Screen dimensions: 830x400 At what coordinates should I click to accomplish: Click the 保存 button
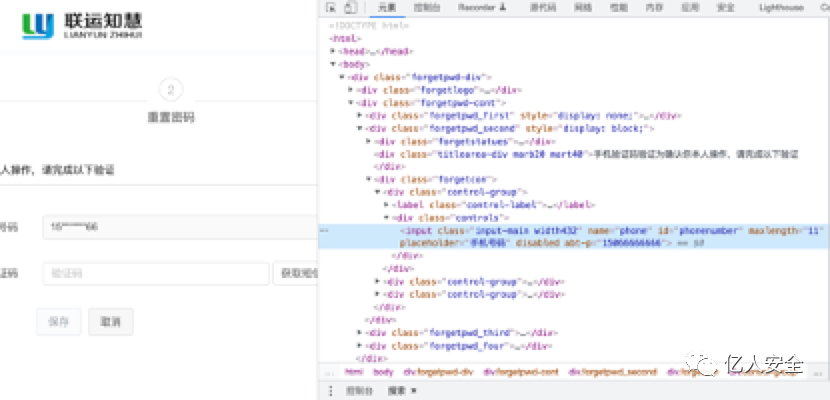(x=59, y=322)
